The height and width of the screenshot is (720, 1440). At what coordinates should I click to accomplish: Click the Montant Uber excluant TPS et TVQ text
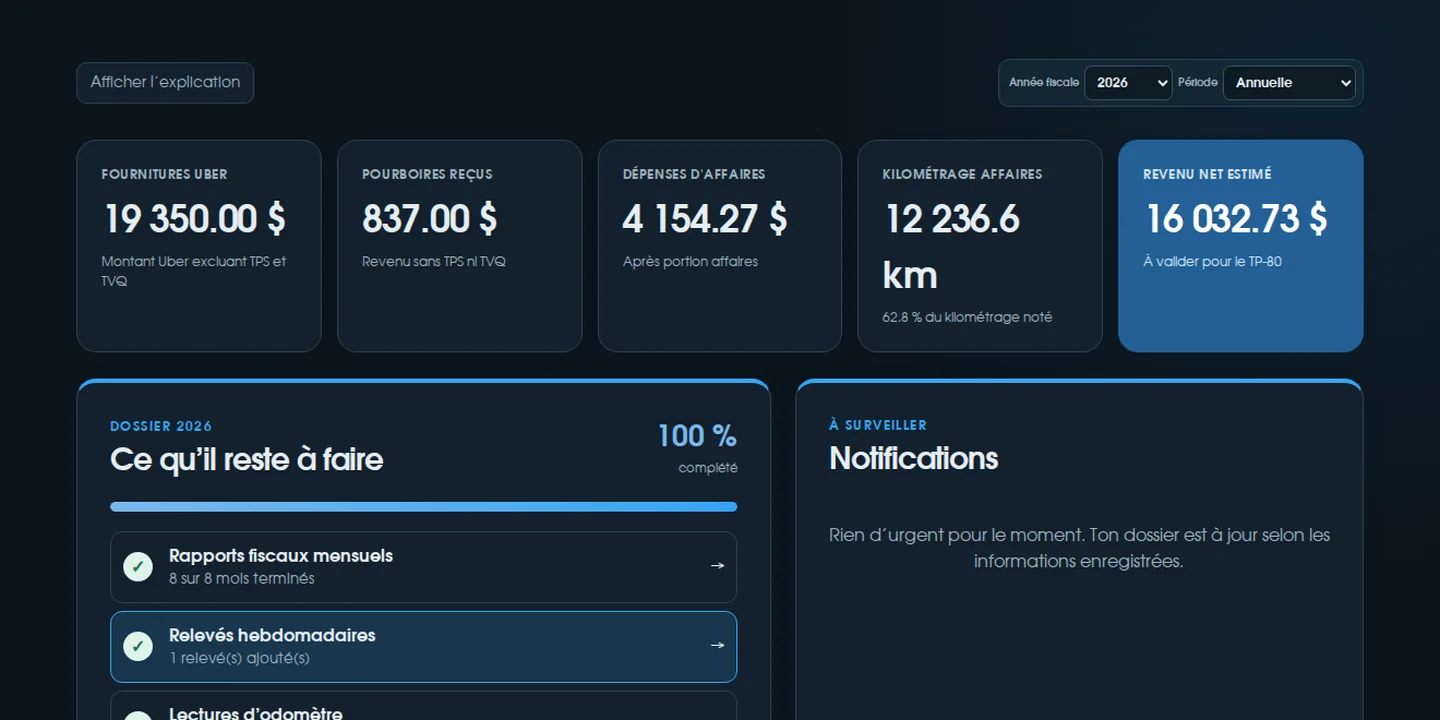(x=194, y=271)
